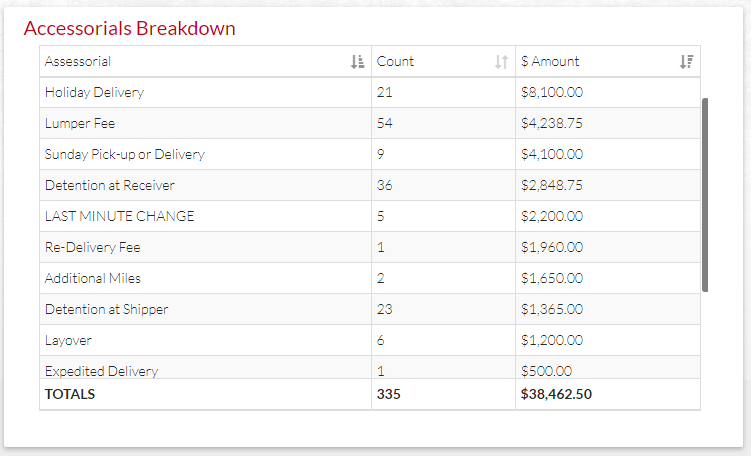The width and height of the screenshot is (751, 456).
Task: Select the Holiday Delivery row
Action: coord(370,92)
